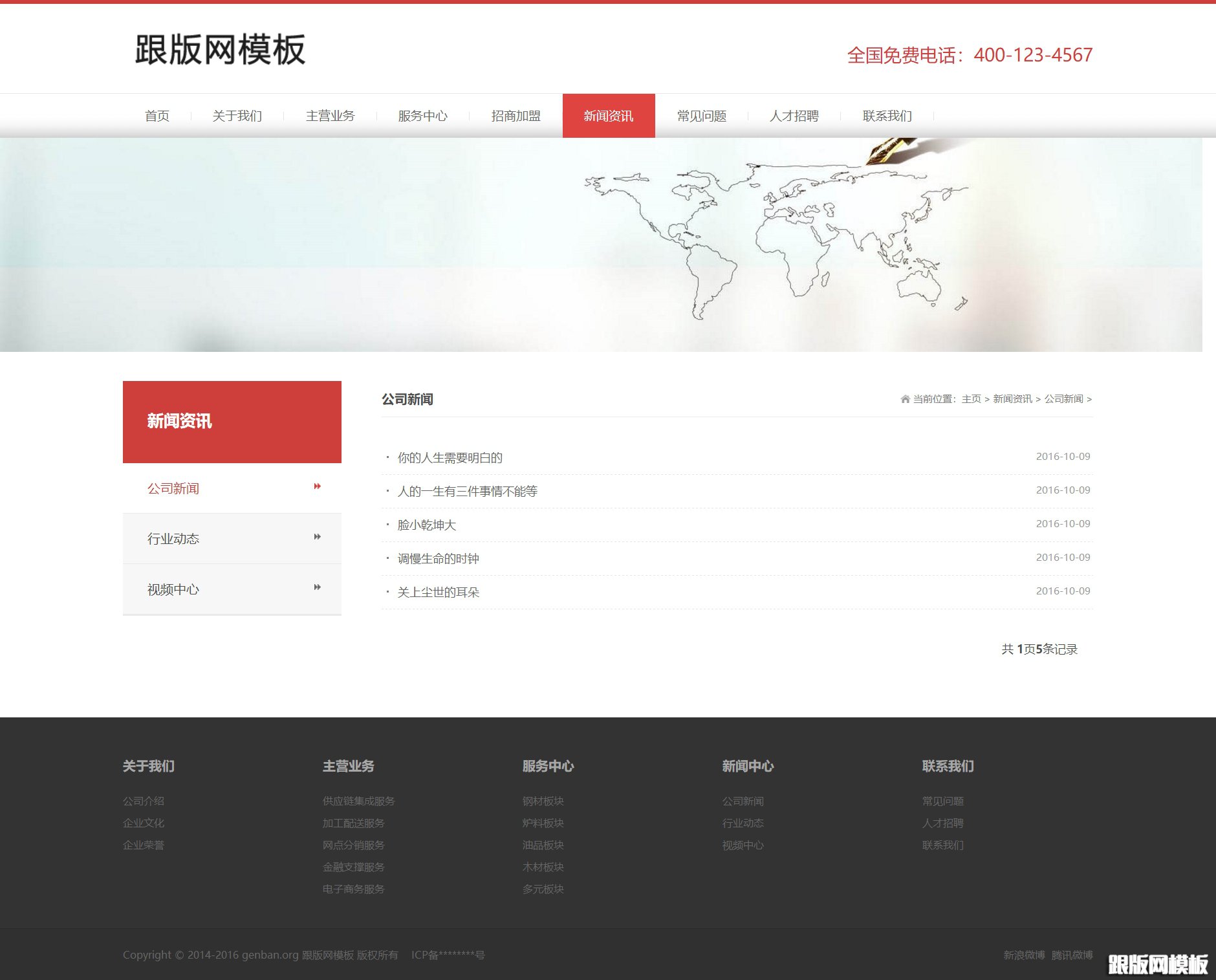Switch to the 新闻资讯 tab
The width and height of the screenshot is (1216, 980).
pos(607,116)
